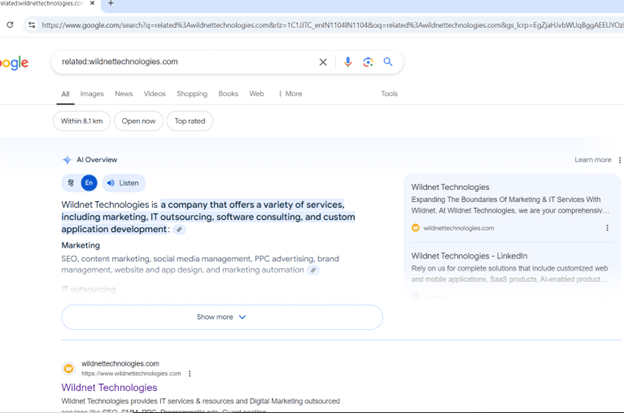The width and height of the screenshot is (624, 413).
Task: Expand the More search categories menu
Action: tap(291, 94)
